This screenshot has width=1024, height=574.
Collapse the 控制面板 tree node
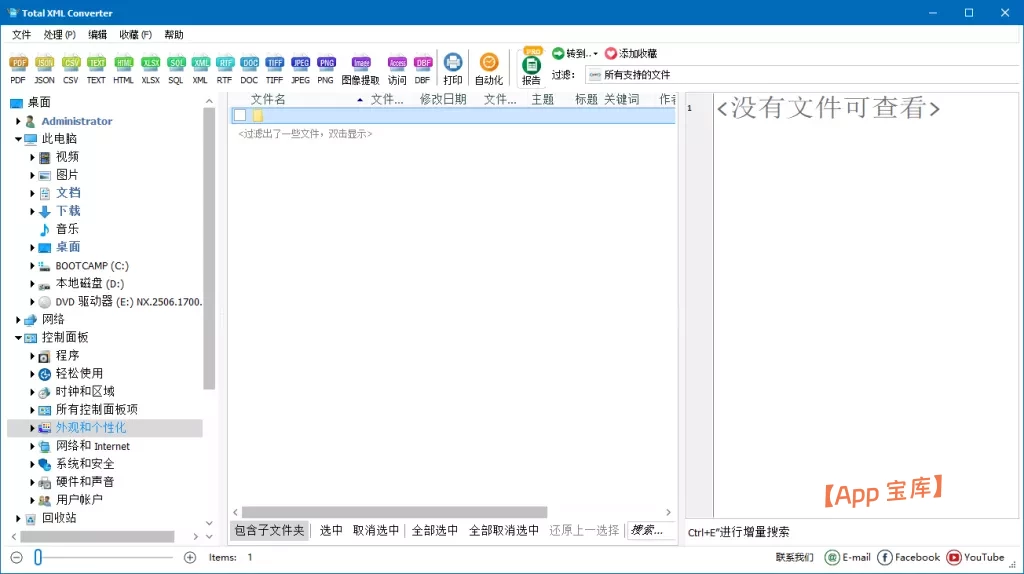(18, 338)
